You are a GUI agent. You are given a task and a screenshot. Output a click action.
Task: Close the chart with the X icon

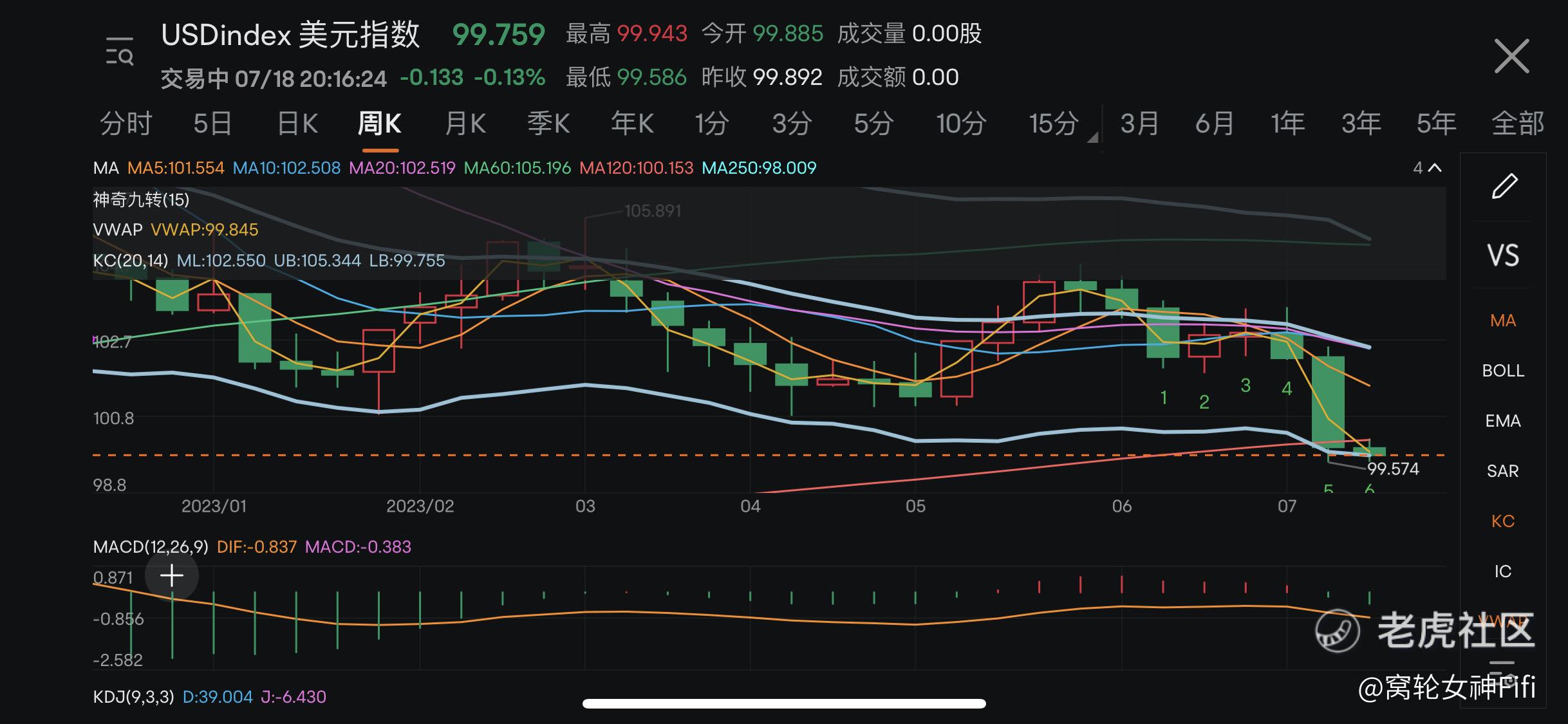click(1511, 57)
